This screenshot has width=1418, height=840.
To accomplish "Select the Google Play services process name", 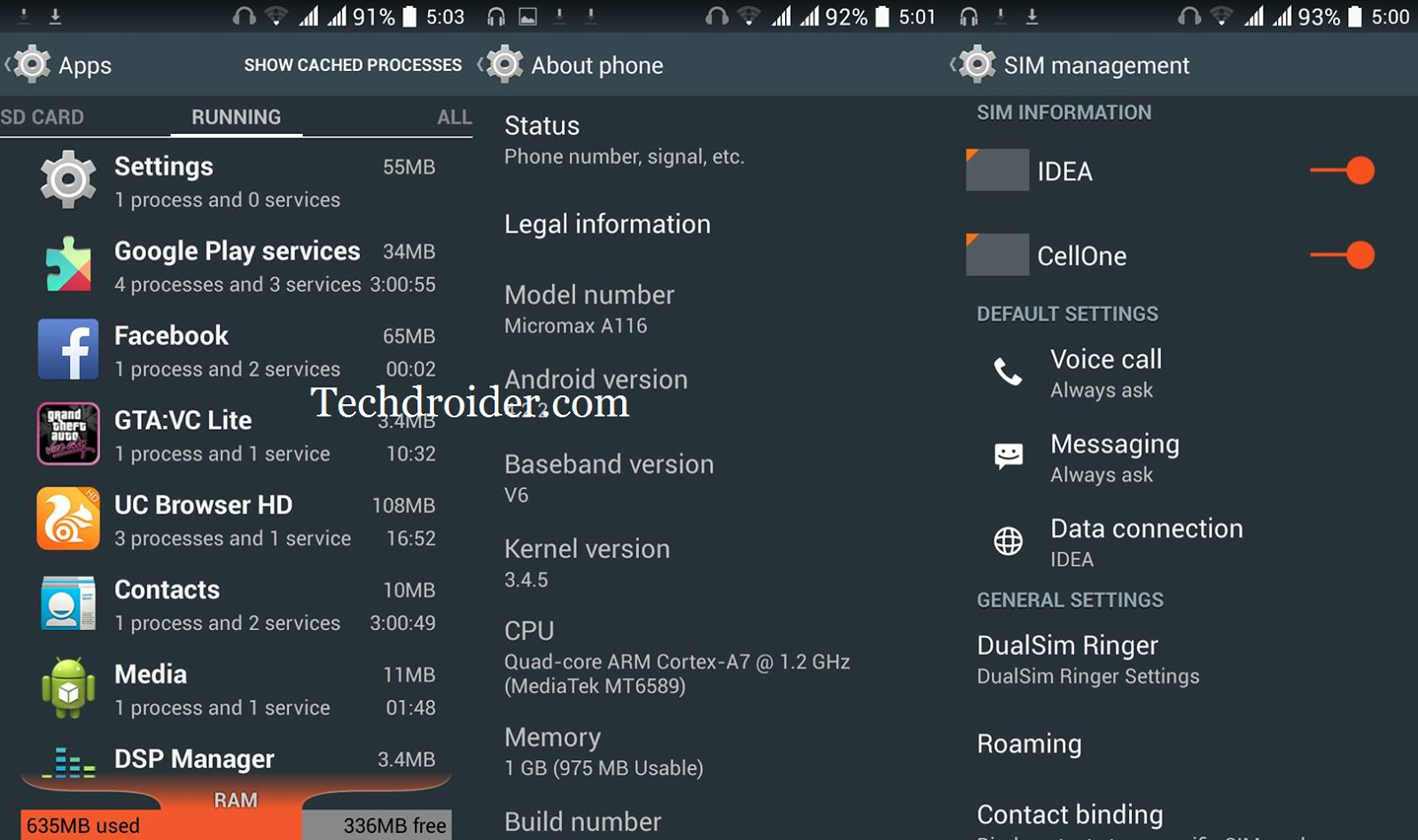I will point(238,251).
